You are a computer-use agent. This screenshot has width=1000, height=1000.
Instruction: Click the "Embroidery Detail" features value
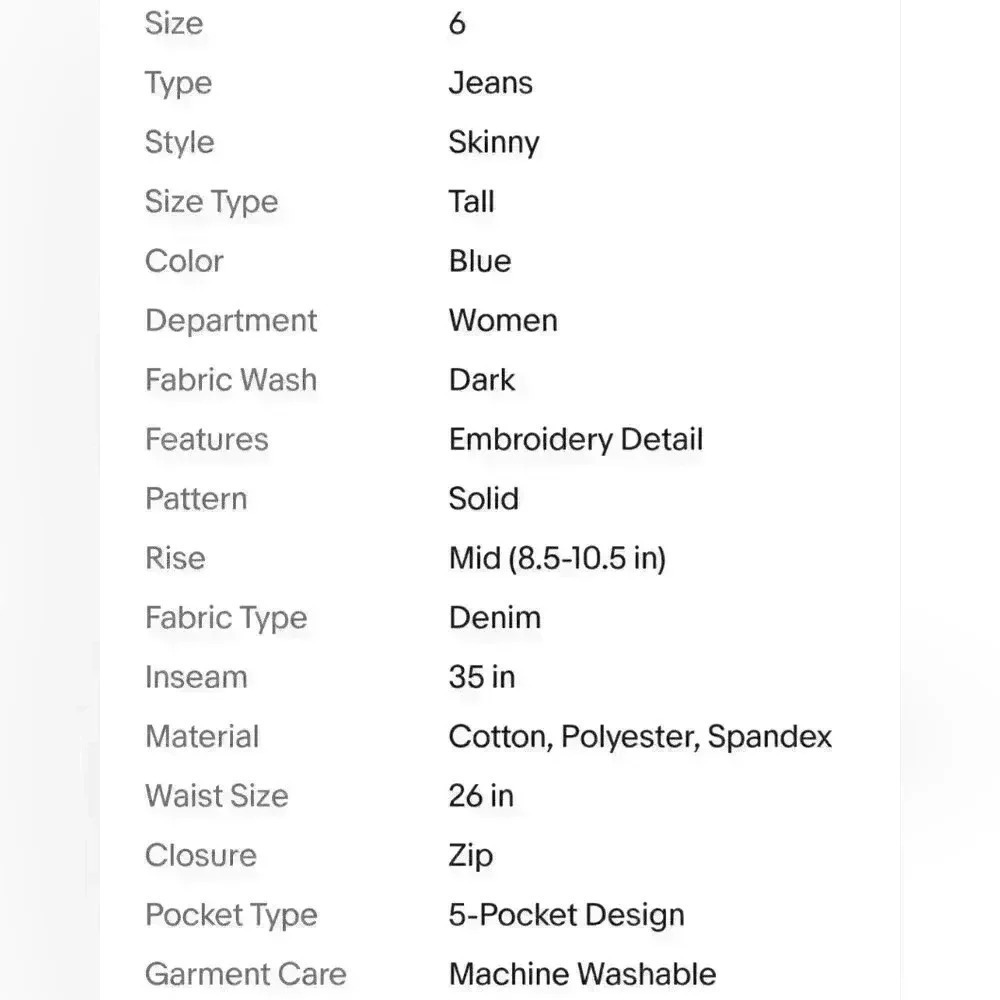point(575,440)
